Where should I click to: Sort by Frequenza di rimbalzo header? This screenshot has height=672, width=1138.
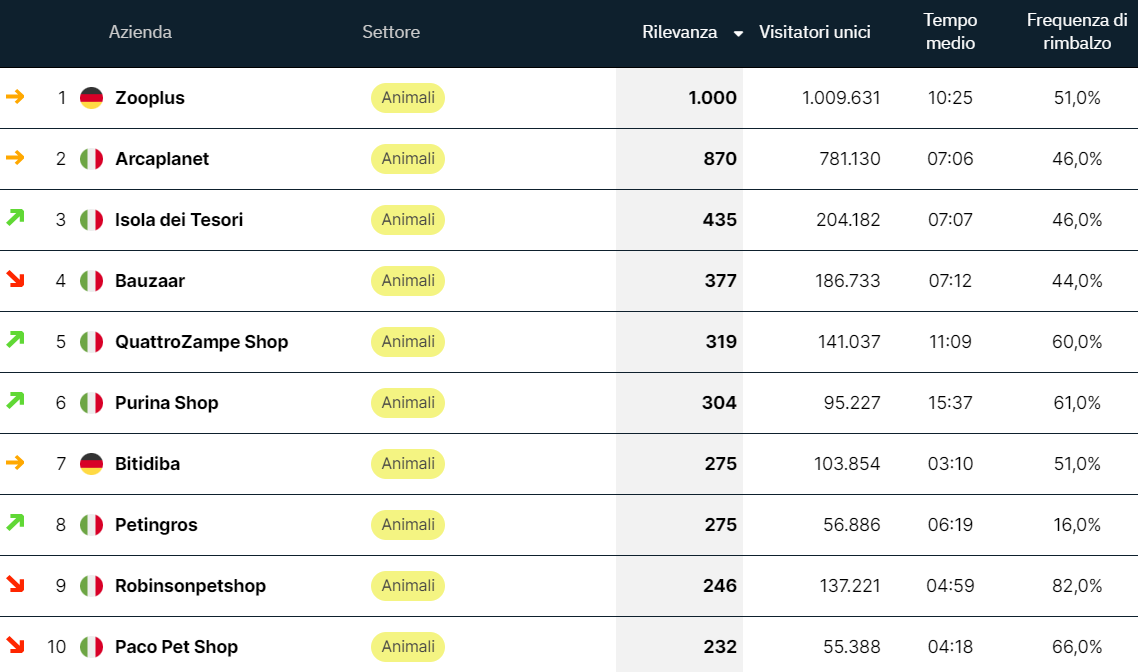[1077, 32]
